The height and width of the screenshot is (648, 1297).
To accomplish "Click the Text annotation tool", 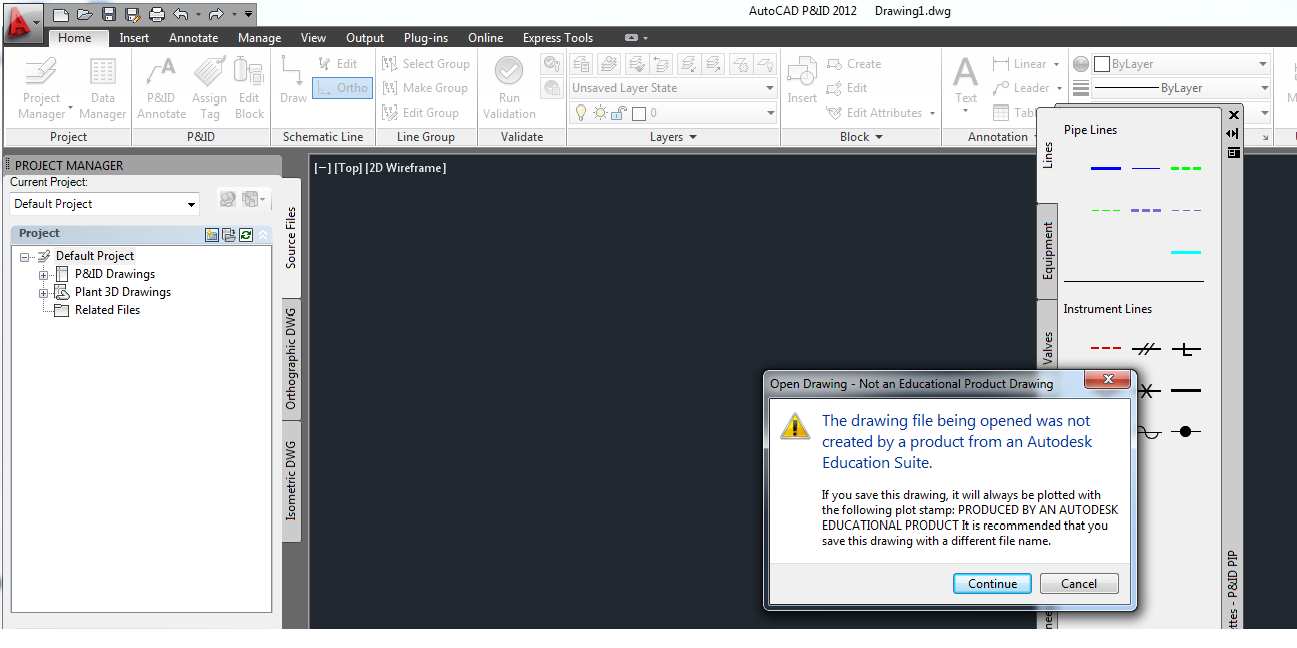I will [x=965, y=80].
